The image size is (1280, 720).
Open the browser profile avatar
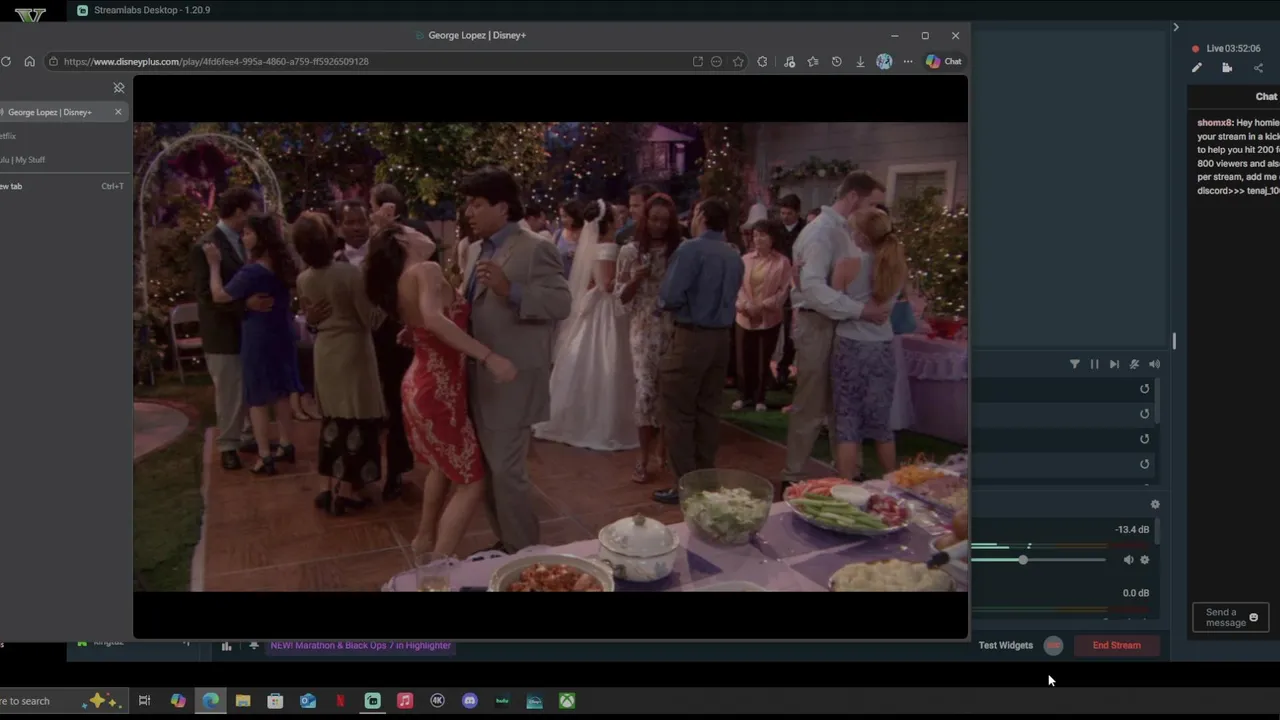[884, 61]
